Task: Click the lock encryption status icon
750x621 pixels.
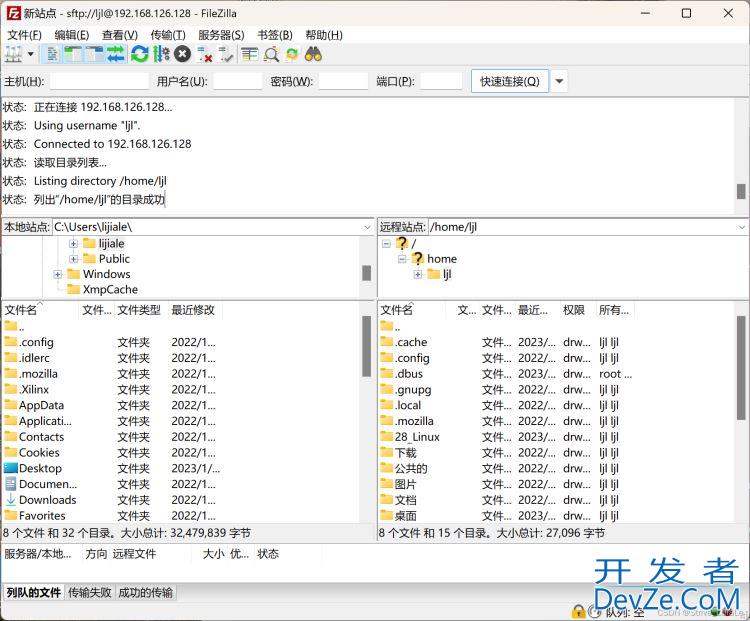Action: (578, 611)
